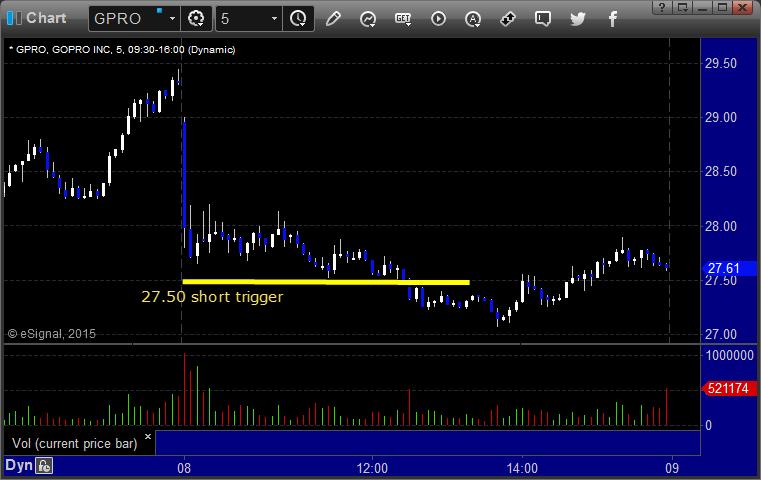
Task: Toggle the Dyn lock icon
Action: point(44,466)
